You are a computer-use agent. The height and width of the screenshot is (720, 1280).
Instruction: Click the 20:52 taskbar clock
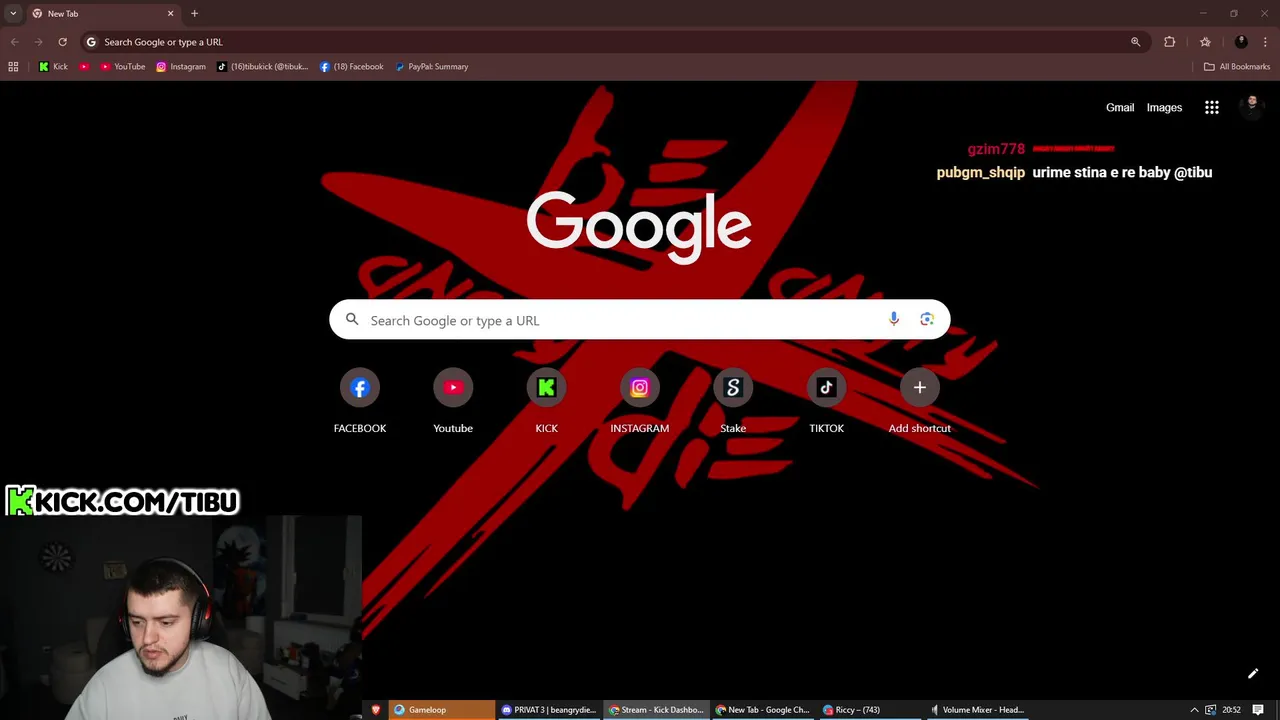[1231, 710]
